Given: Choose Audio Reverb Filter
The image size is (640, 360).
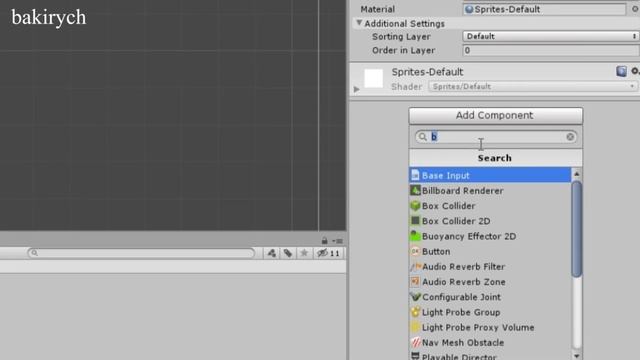Looking at the screenshot, I should click(490, 267).
